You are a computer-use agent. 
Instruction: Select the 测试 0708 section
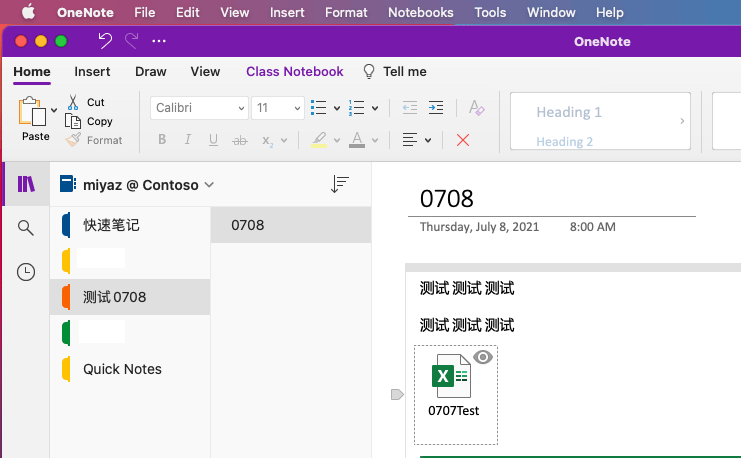pyautogui.click(x=130, y=297)
